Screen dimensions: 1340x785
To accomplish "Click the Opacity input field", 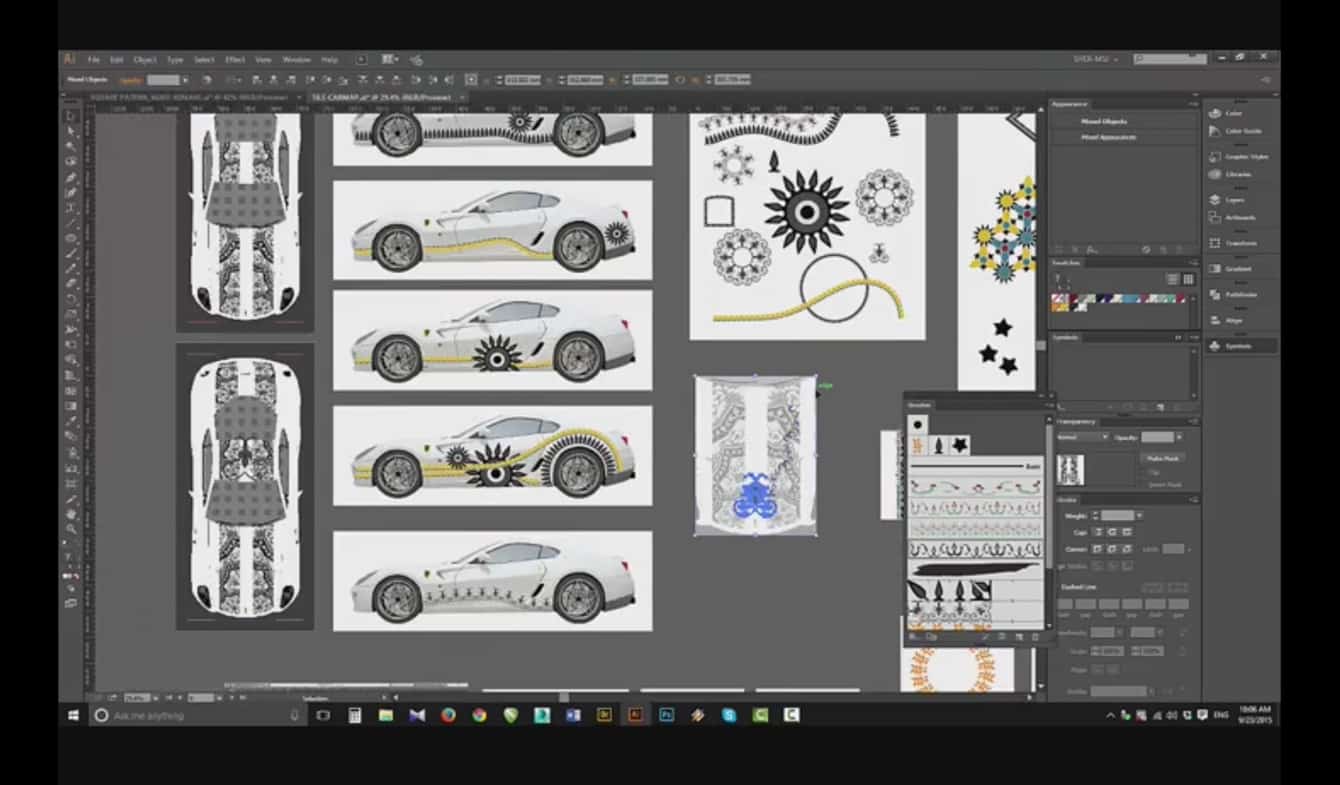I will pyautogui.click(x=1157, y=437).
